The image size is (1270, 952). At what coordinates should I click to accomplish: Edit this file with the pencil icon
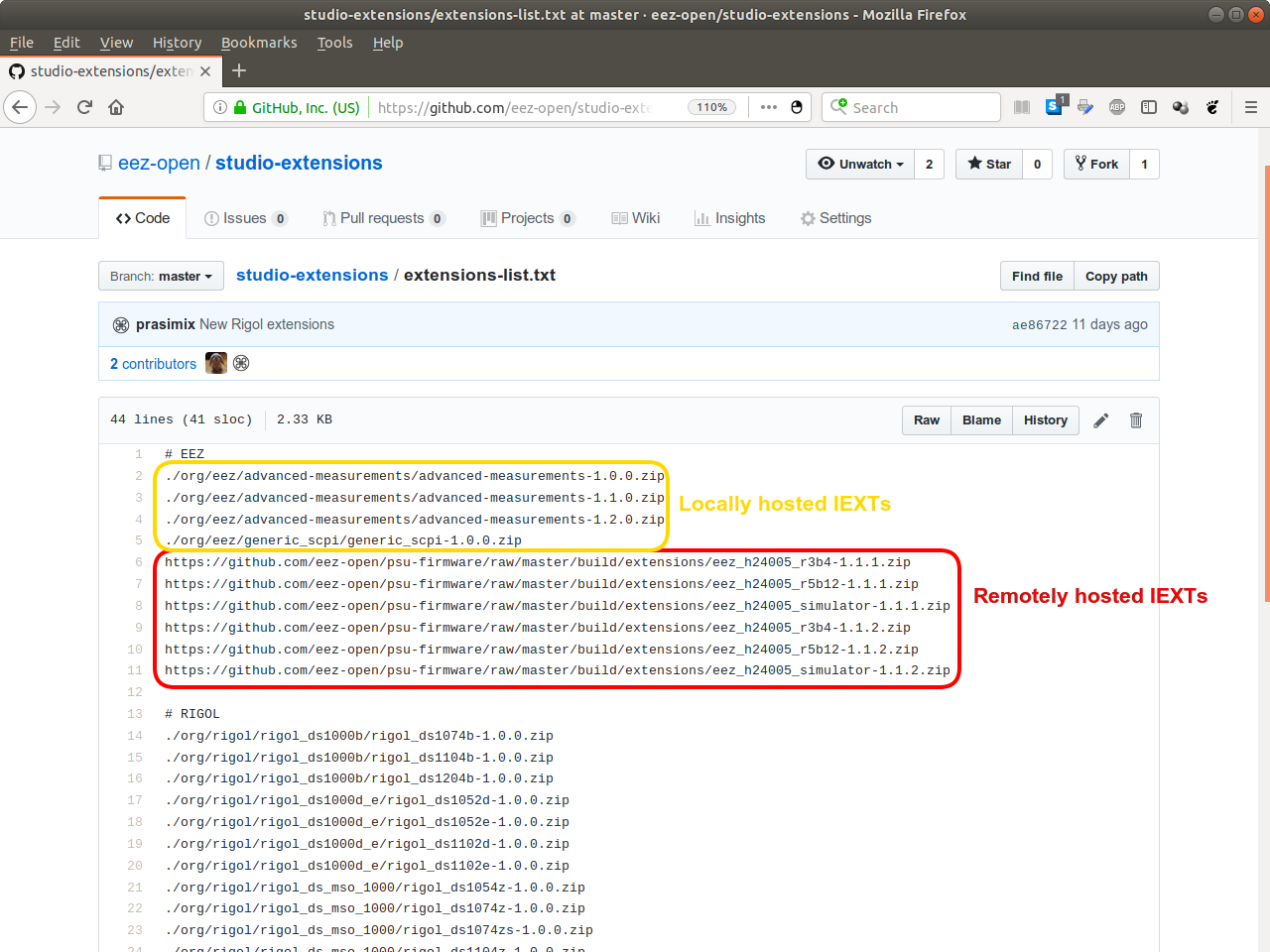click(1101, 420)
